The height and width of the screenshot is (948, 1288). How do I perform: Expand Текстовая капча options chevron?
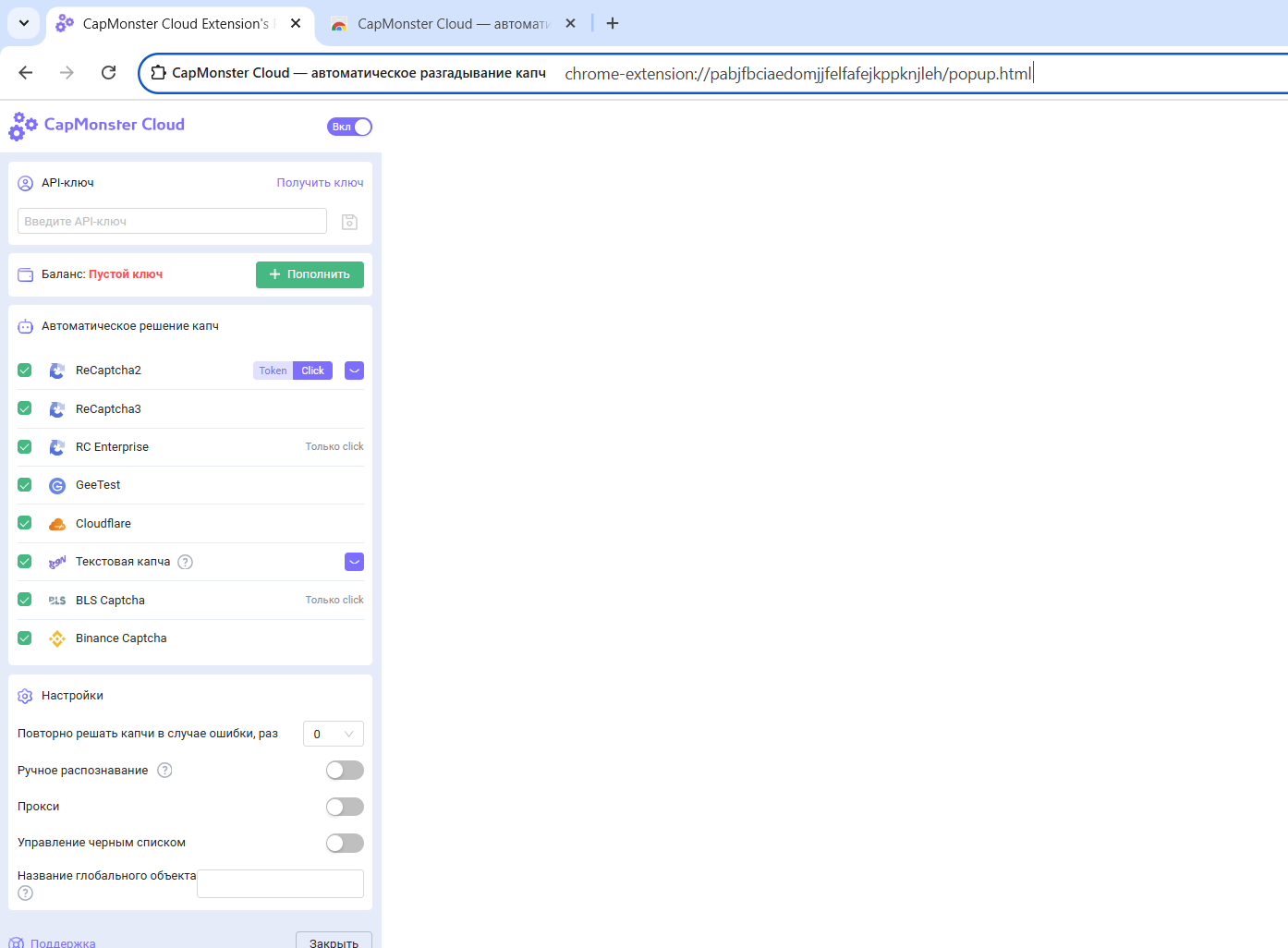point(354,562)
